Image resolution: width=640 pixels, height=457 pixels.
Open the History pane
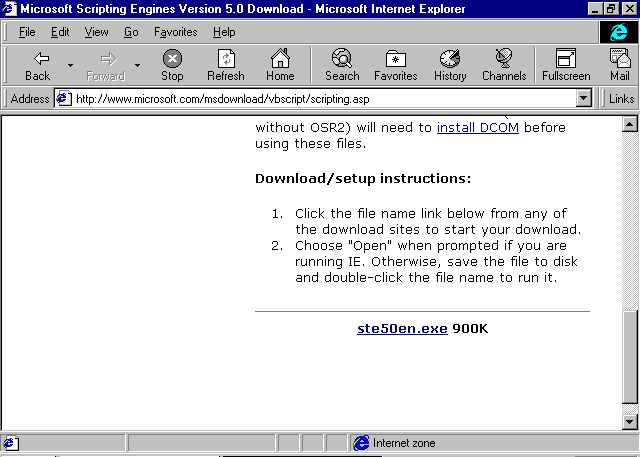click(450, 65)
